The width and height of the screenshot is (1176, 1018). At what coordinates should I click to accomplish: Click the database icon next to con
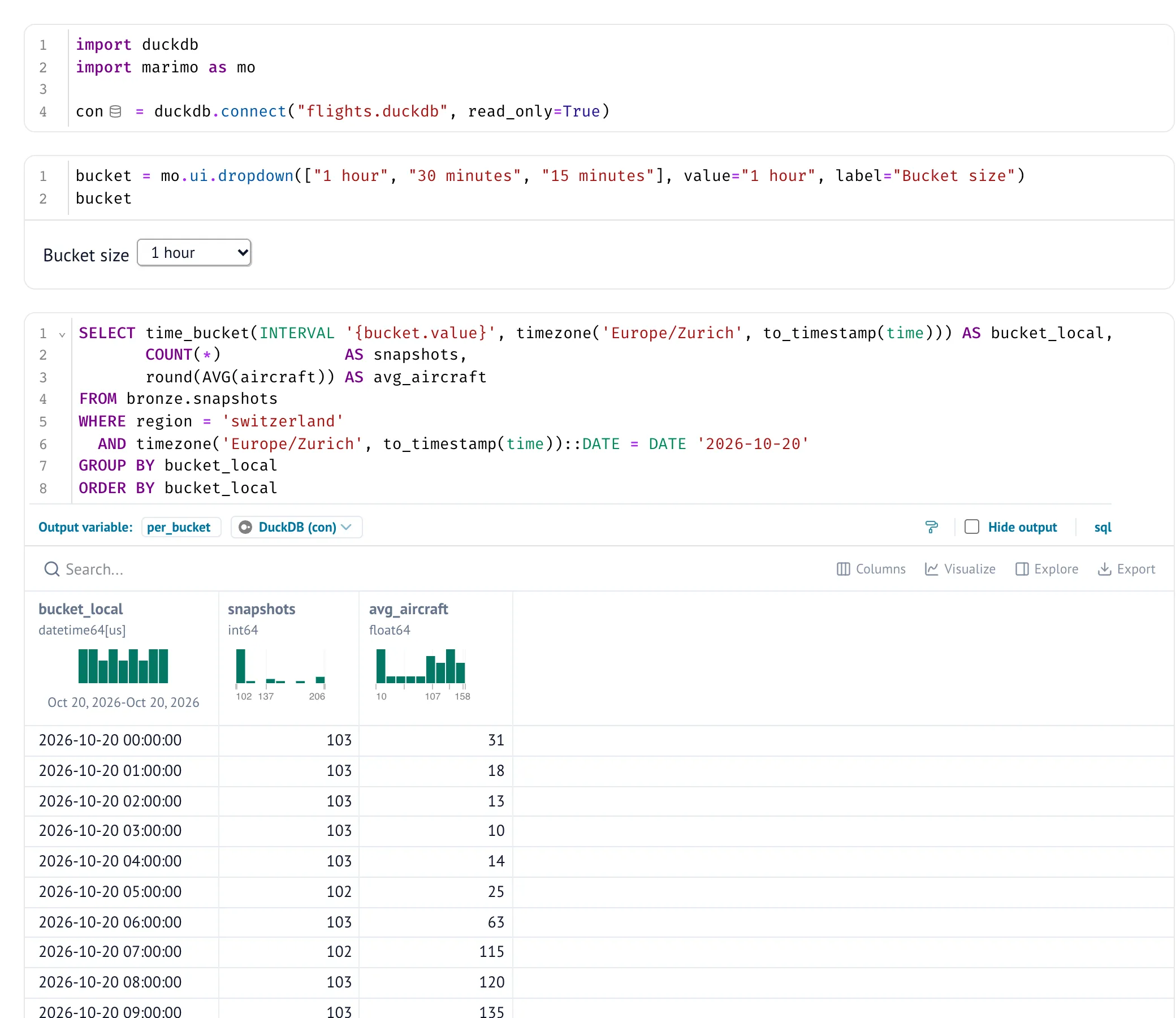pyautogui.click(x=115, y=111)
